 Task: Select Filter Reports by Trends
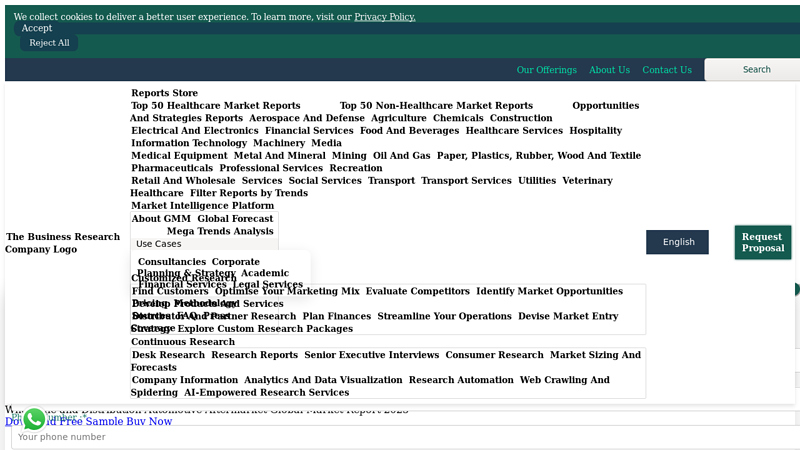coord(248,193)
